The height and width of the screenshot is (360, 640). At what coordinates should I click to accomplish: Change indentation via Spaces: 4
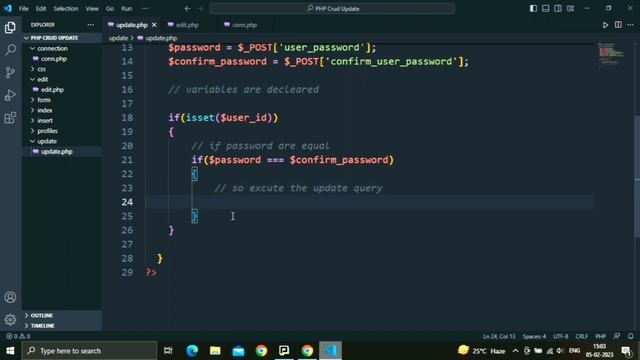coord(534,336)
